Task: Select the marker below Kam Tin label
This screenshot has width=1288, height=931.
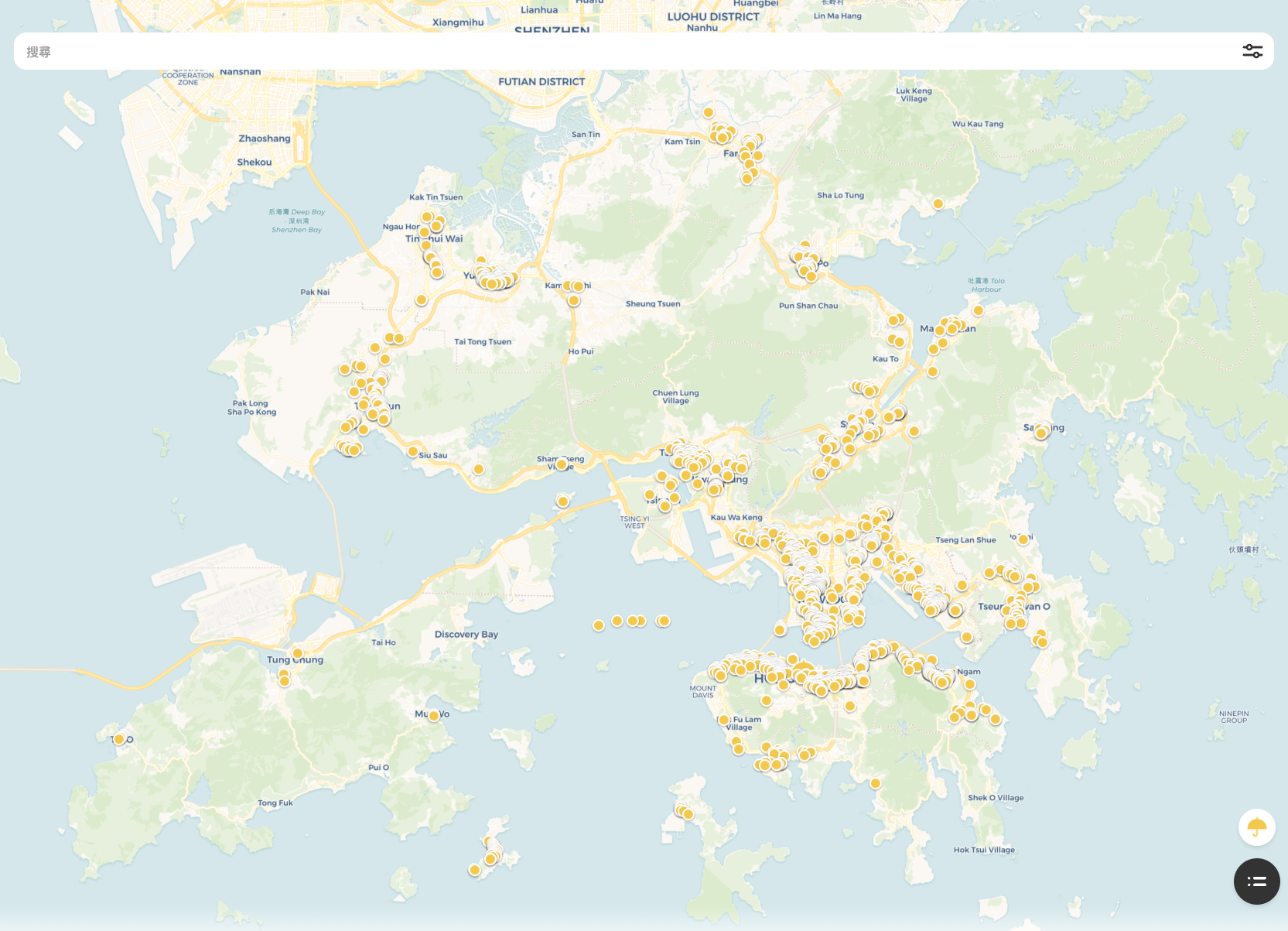Action: click(574, 300)
